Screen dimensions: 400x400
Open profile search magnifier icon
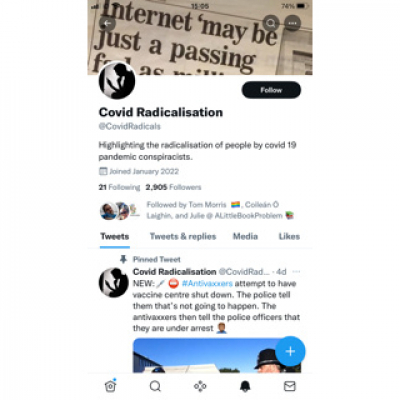pyautogui.click(x=271, y=23)
